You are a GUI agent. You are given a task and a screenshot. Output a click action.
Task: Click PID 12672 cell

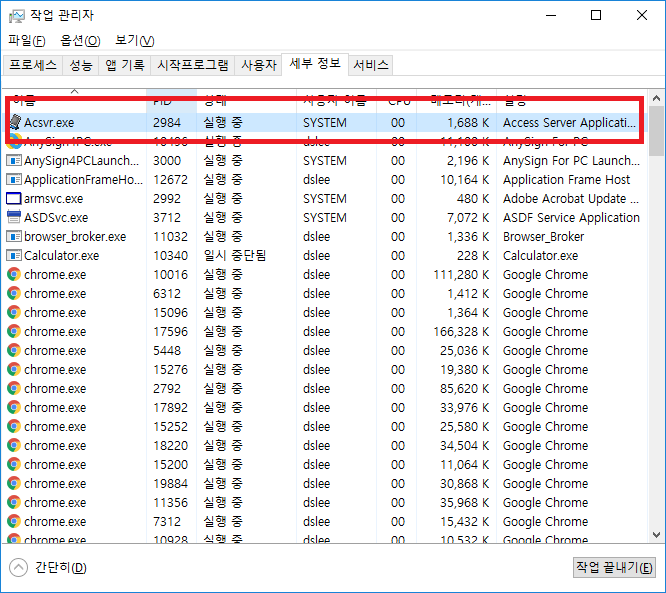pos(170,180)
